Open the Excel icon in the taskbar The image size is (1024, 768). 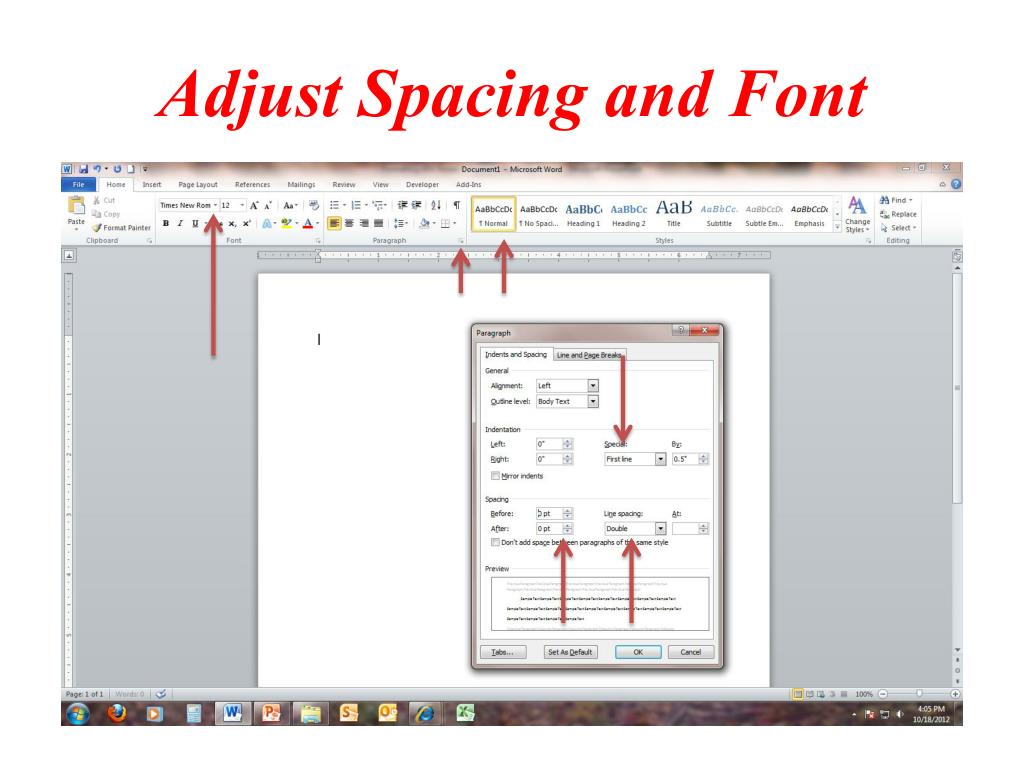coord(465,713)
